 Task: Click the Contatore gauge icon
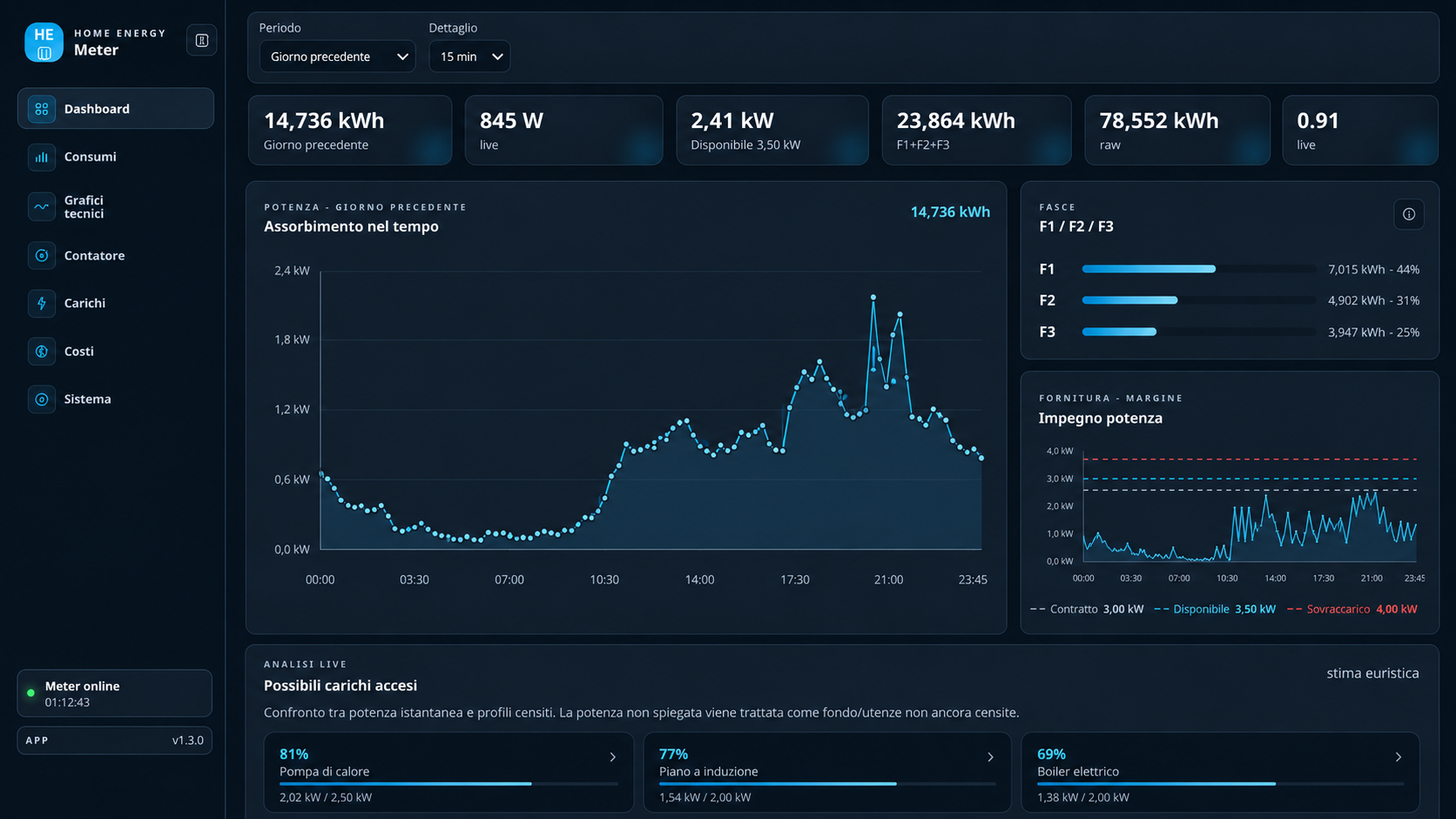coord(41,255)
